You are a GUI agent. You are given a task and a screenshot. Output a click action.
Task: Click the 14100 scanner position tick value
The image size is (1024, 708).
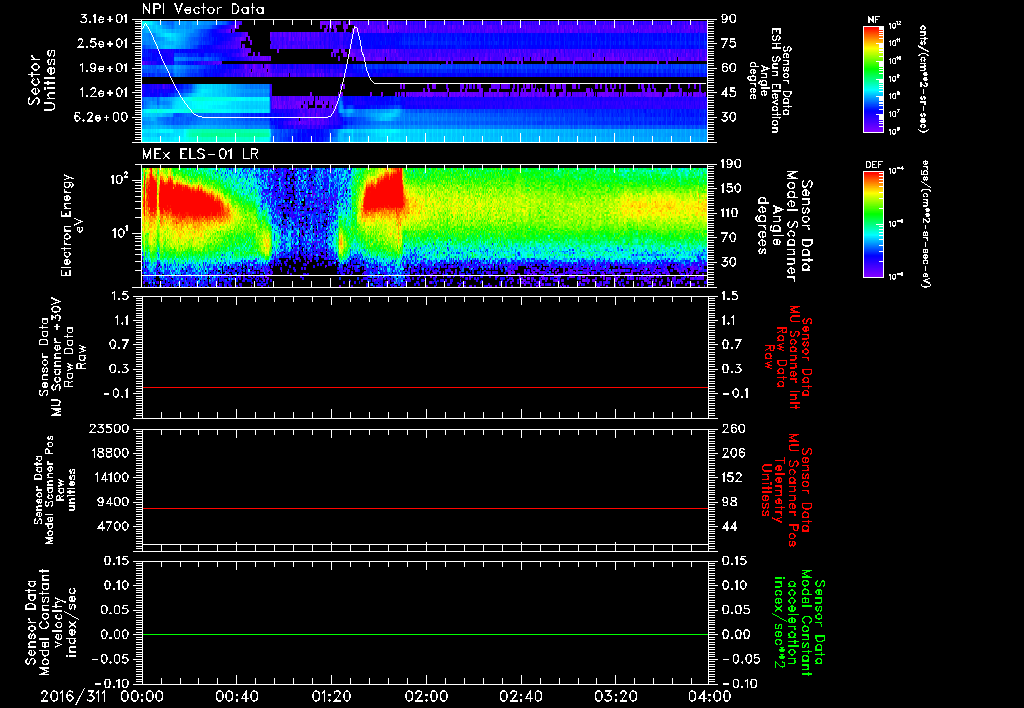108,477
